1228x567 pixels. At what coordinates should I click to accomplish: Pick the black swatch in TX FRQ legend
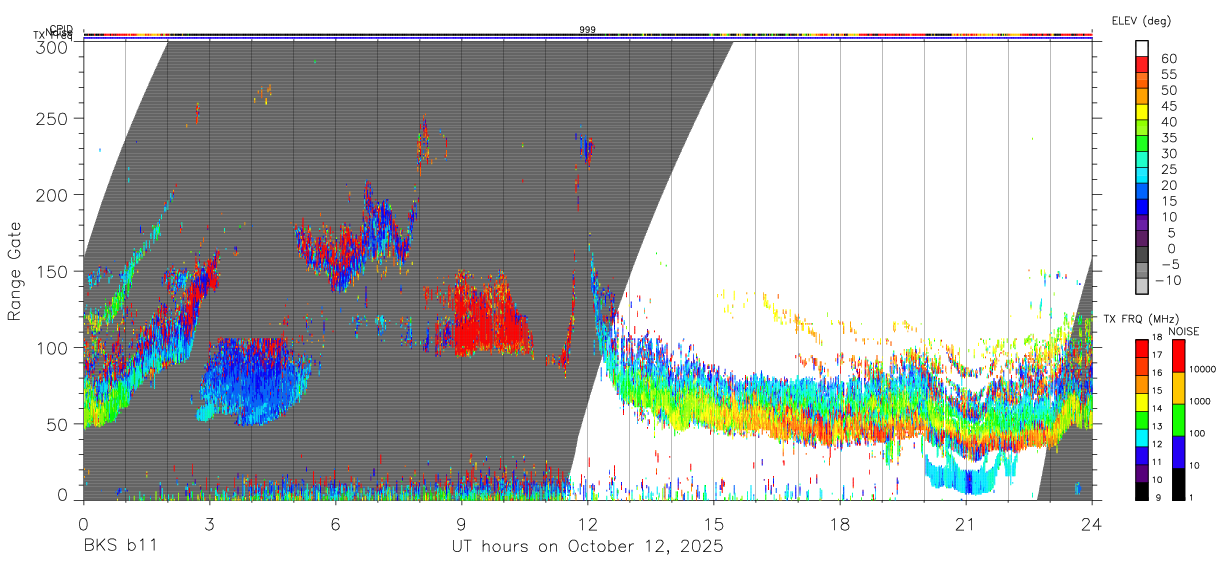pyautogui.click(x=1140, y=490)
